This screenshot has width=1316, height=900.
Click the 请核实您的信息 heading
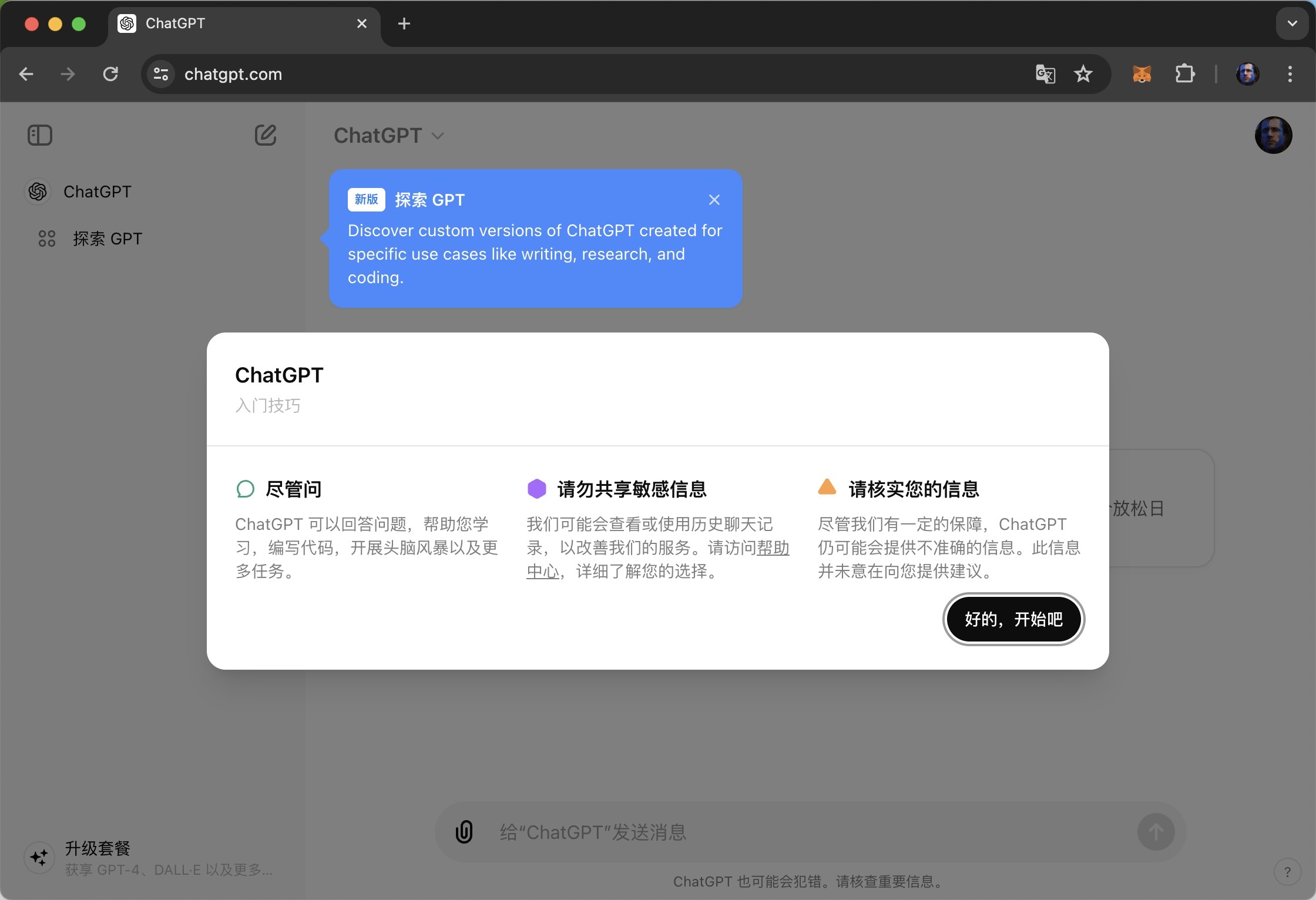pyautogui.click(x=914, y=489)
